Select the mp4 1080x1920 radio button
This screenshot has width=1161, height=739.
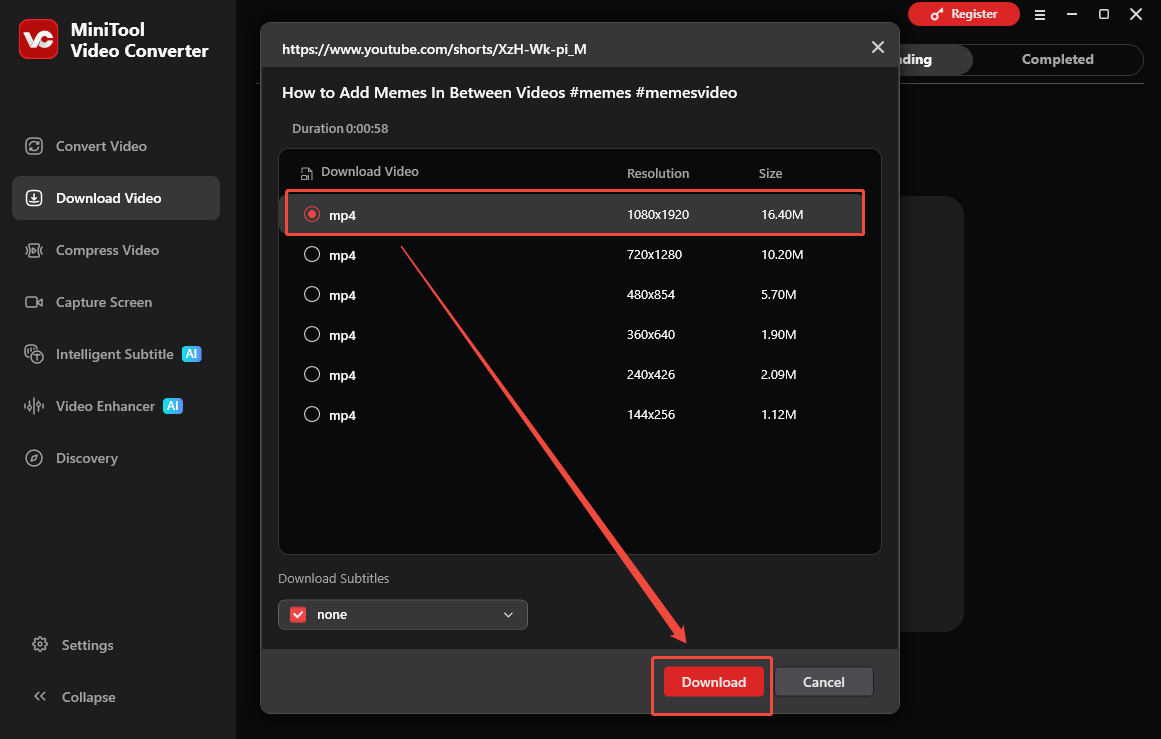312,214
